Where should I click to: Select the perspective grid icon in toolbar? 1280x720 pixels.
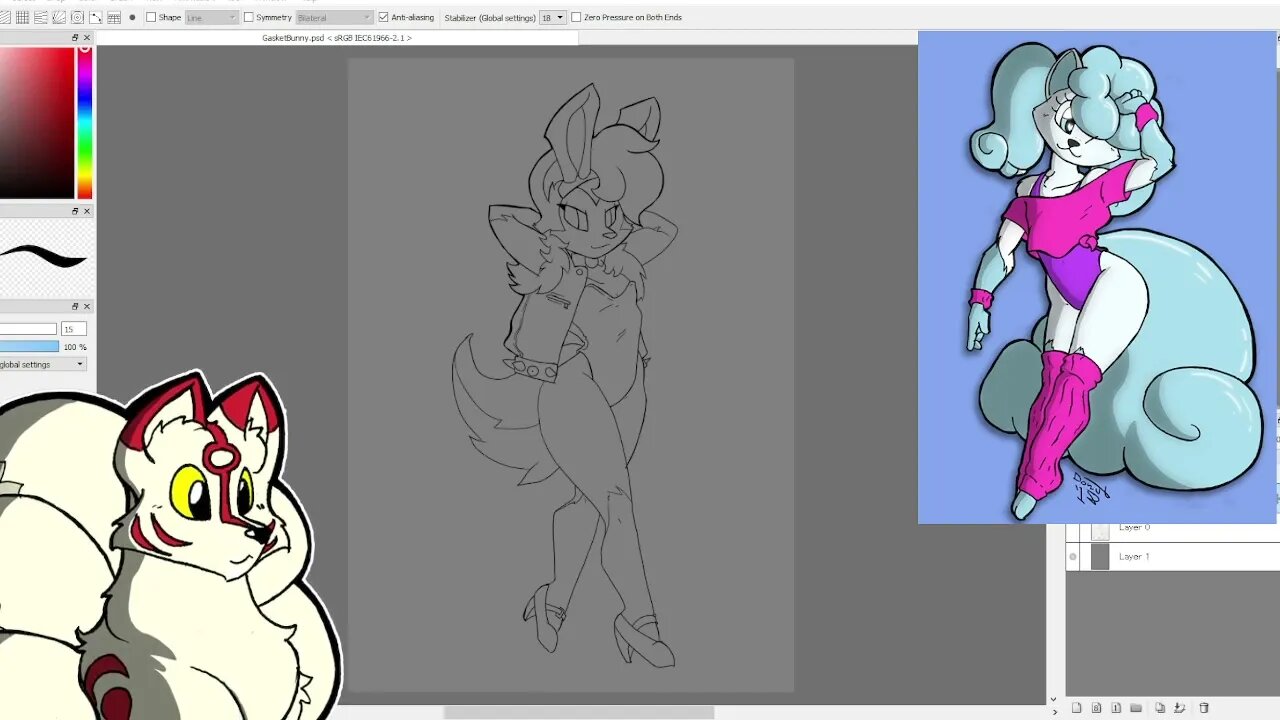pos(114,17)
